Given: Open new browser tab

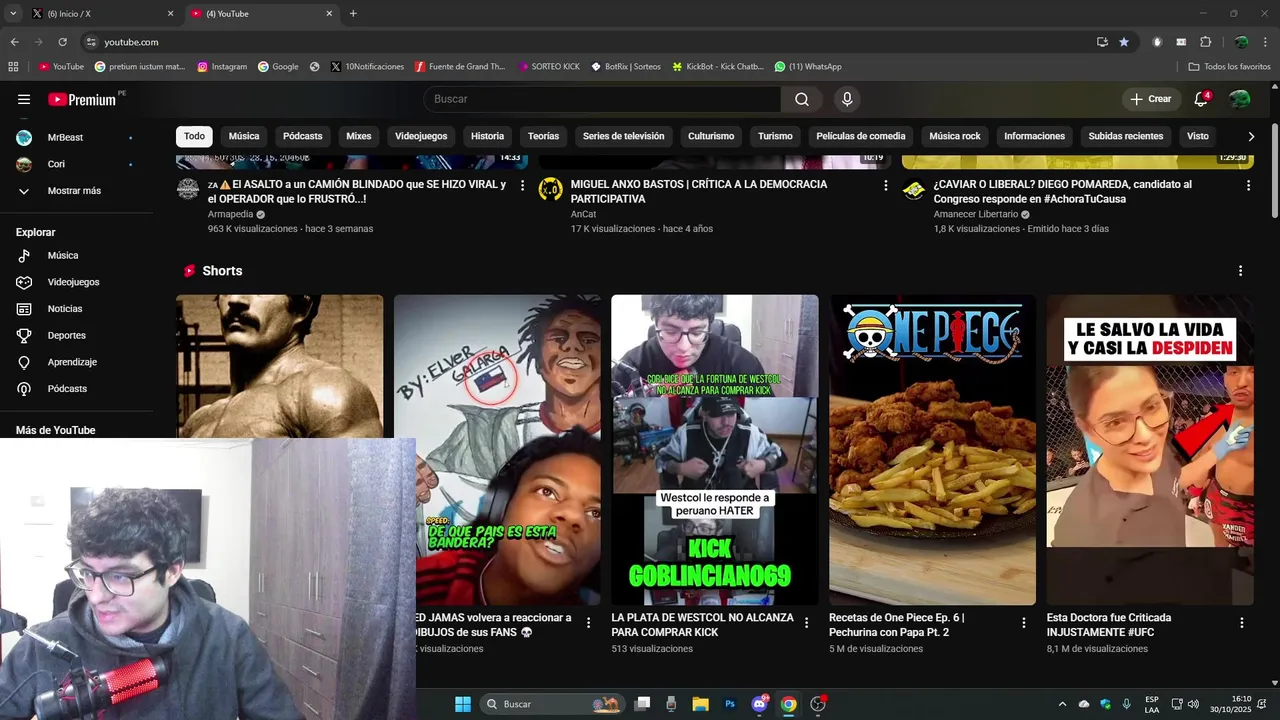Looking at the screenshot, I should click(353, 14).
